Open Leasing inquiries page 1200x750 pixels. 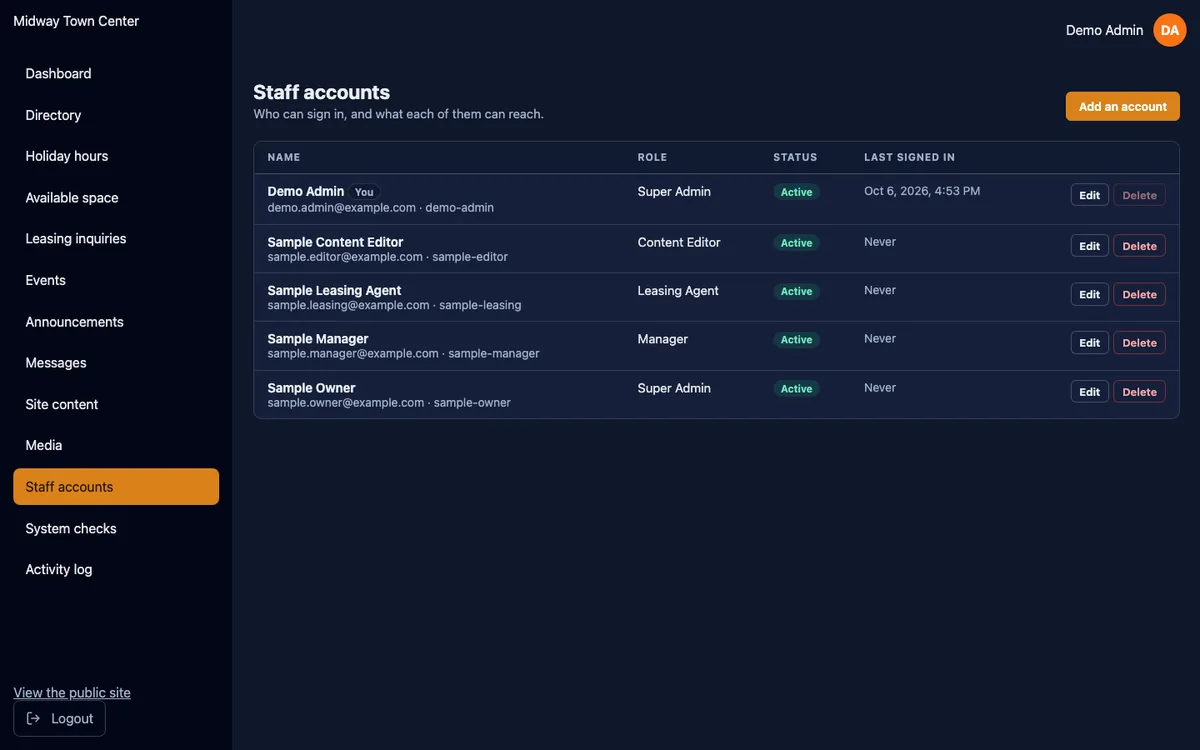point(116,239)
